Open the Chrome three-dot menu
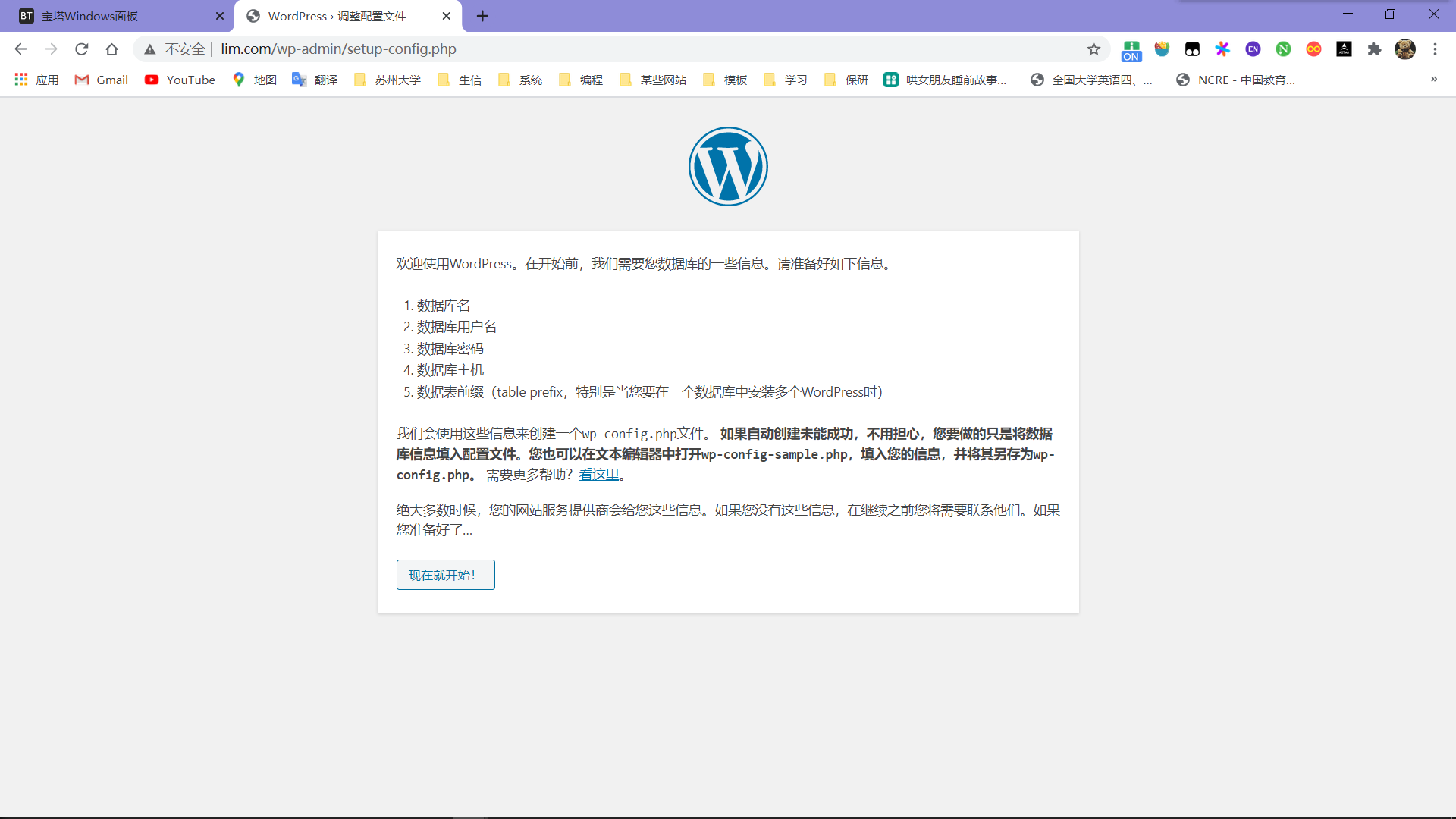Screen dimensions: 1456x819 click(x=1435, y=49)
